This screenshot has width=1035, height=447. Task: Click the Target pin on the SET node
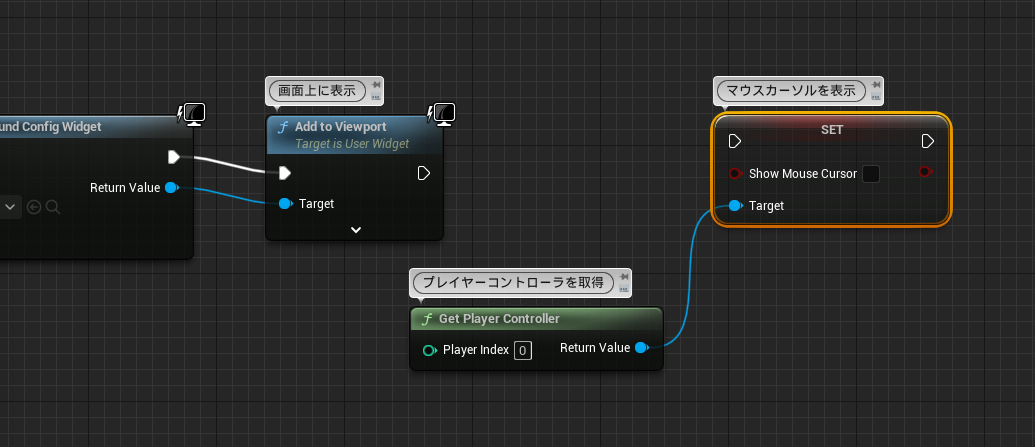tap(735, 205)
